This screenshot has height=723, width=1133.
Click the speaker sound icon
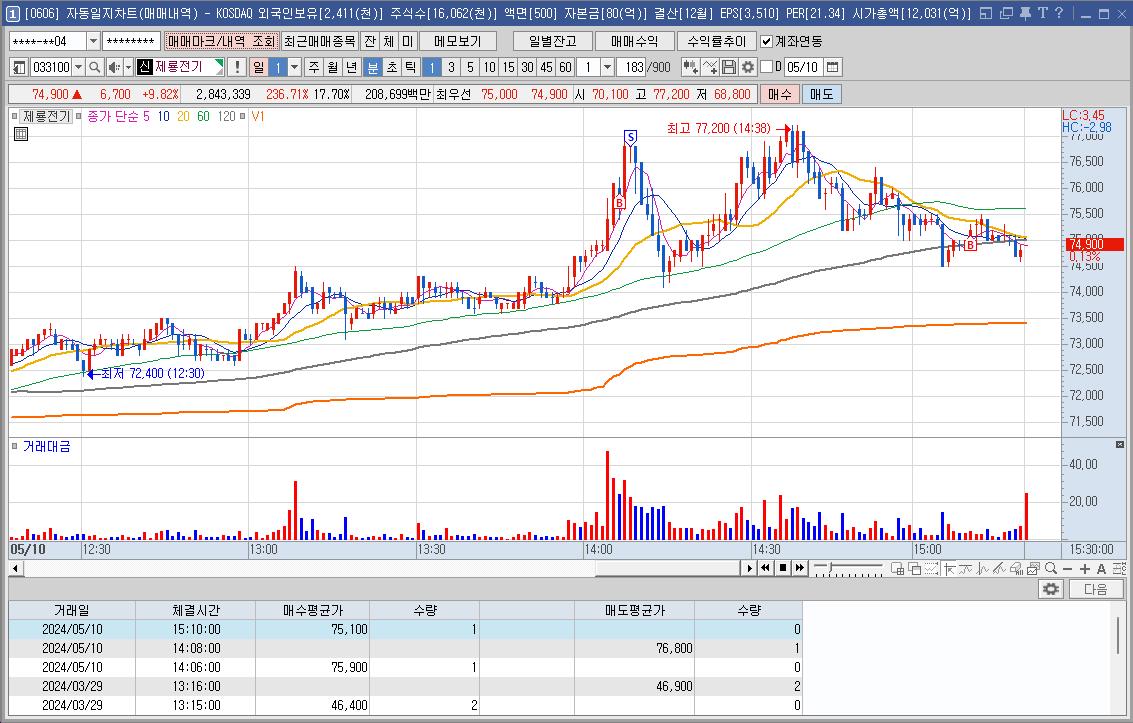(x=113, y=67)
